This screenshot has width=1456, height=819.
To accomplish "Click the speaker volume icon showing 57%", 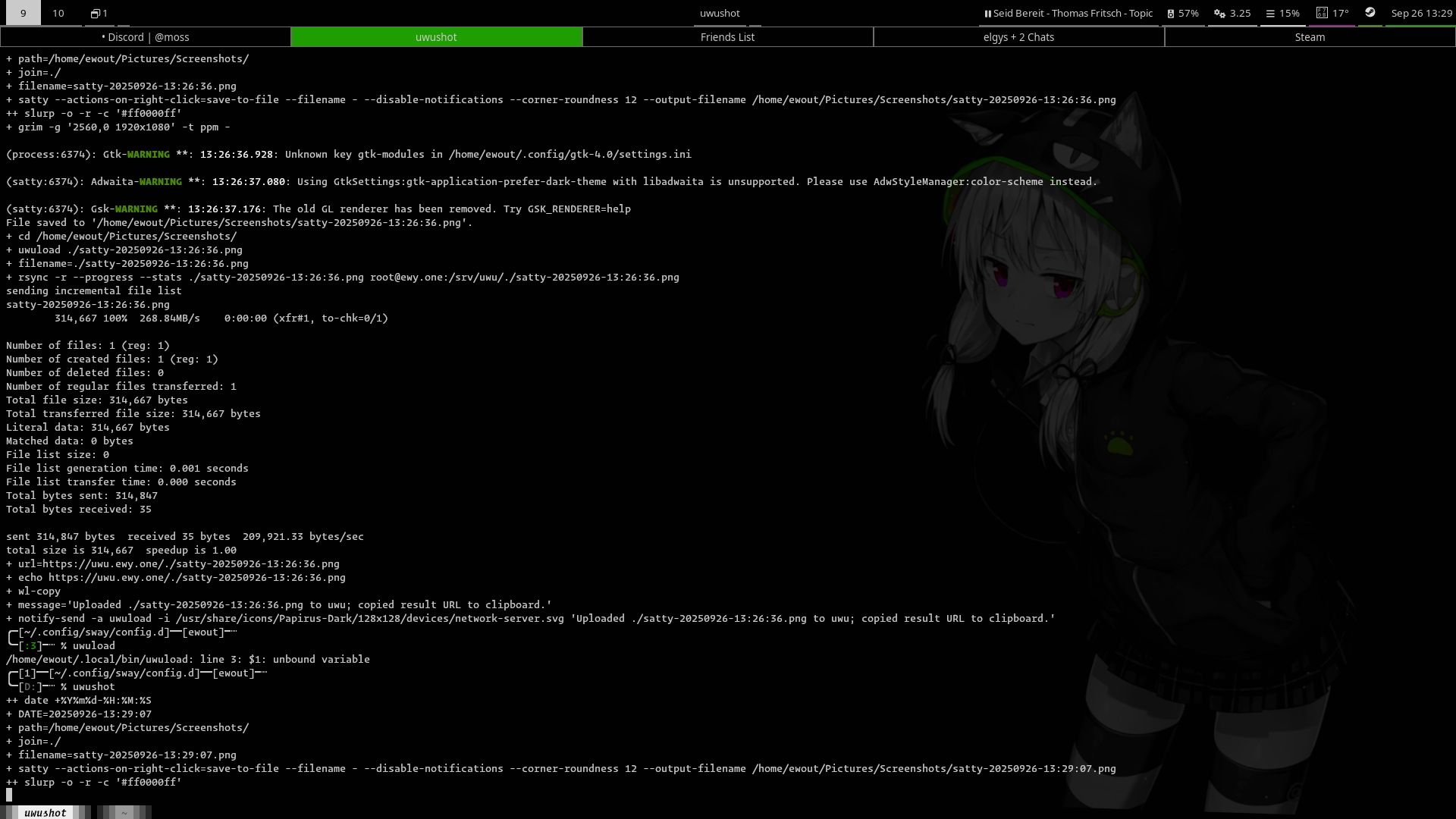I will (1171, 13).
